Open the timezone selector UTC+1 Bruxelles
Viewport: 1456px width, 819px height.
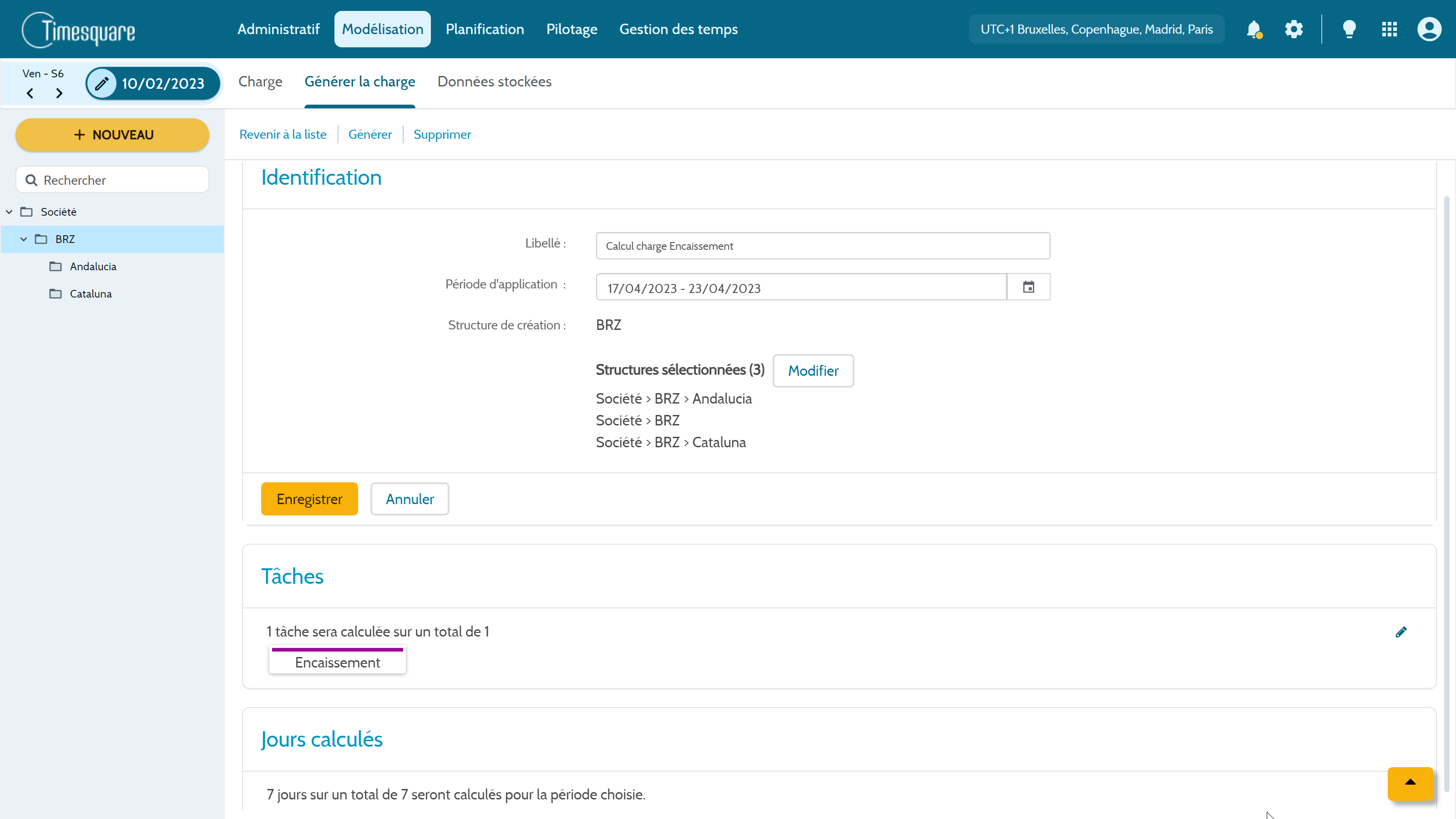coord(1097,30)
